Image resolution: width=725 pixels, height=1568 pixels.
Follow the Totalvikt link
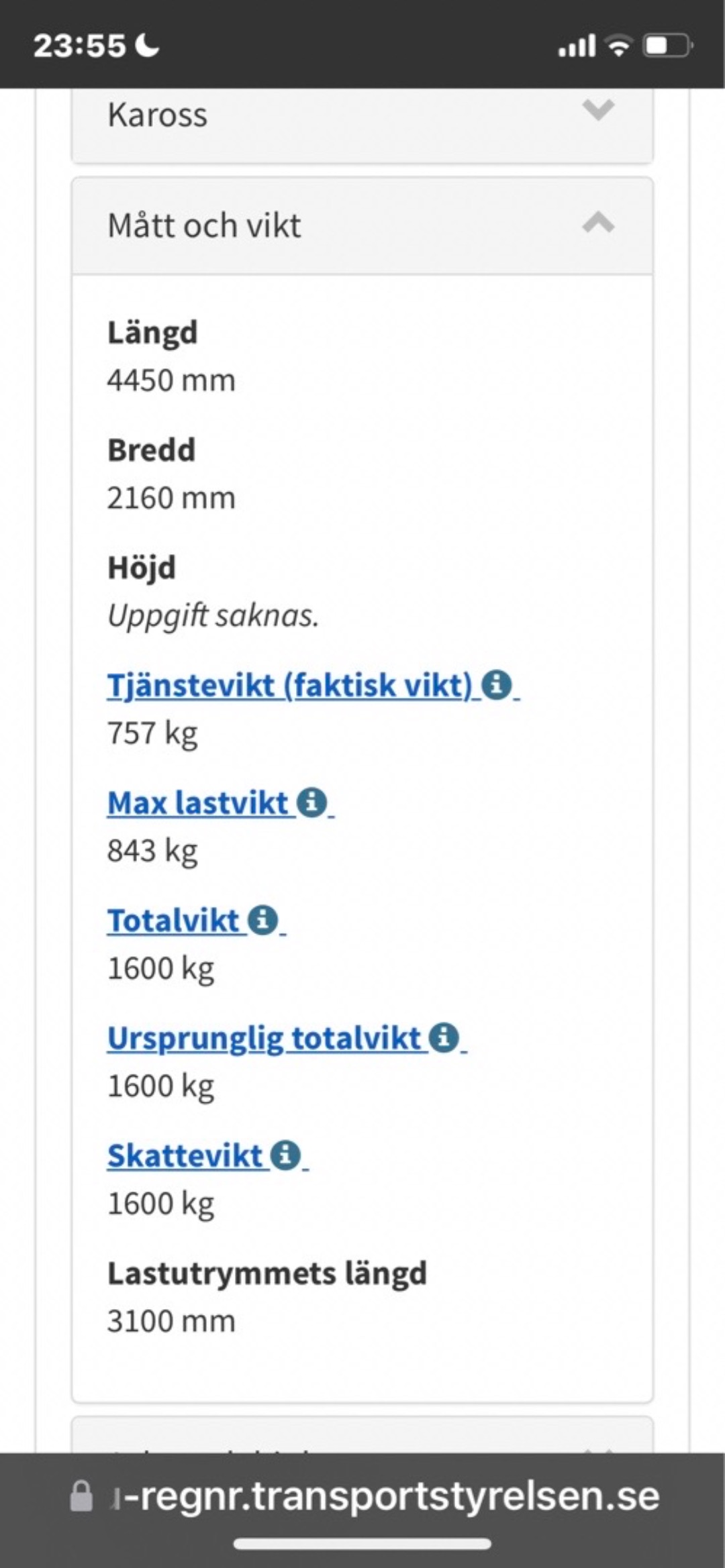(173, 921)
